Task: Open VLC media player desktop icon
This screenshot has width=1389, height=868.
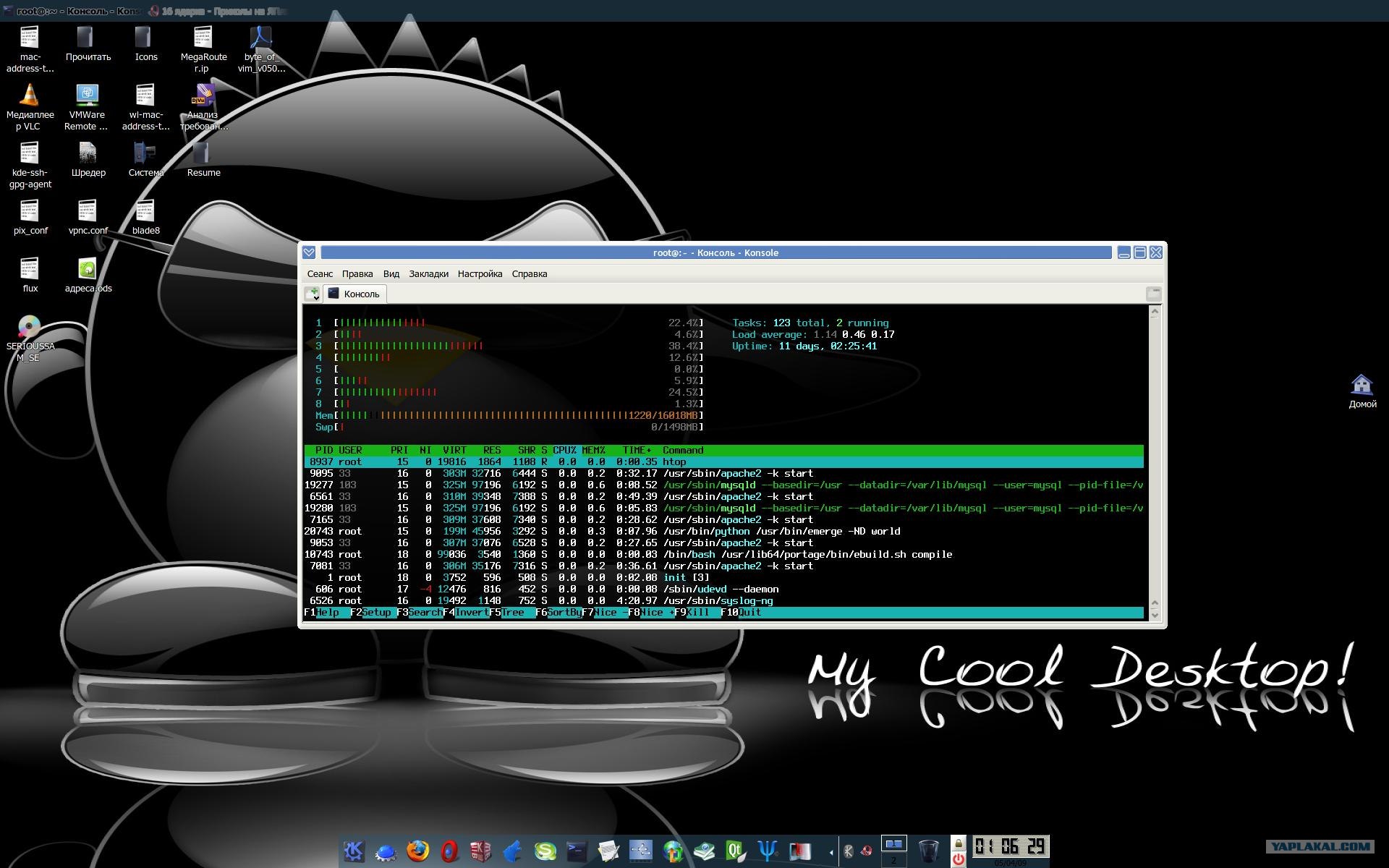Action: (x=30, y=107)
